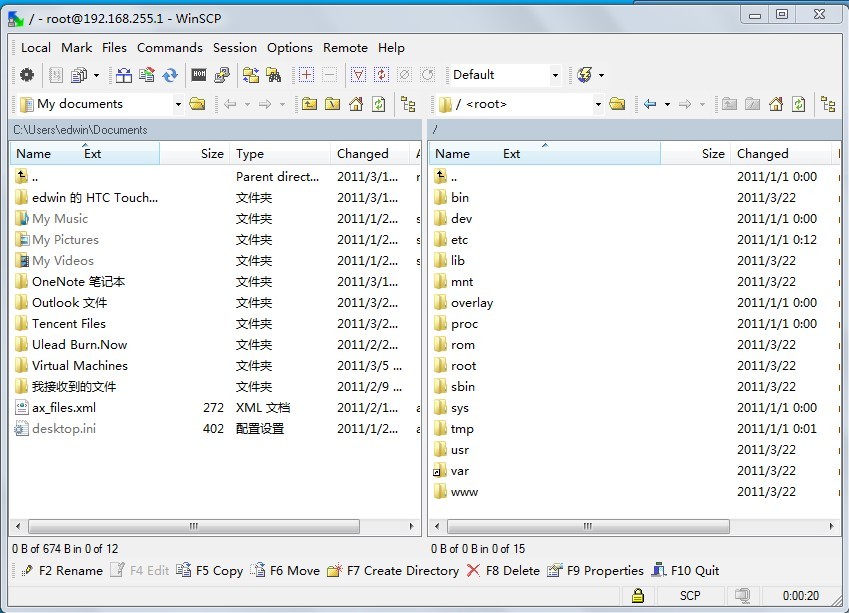This screenshot has height=613, width=849.
Task: Click the local panel horizontal scrollbar
Action: pyautogui.click(x=194, y=526)
